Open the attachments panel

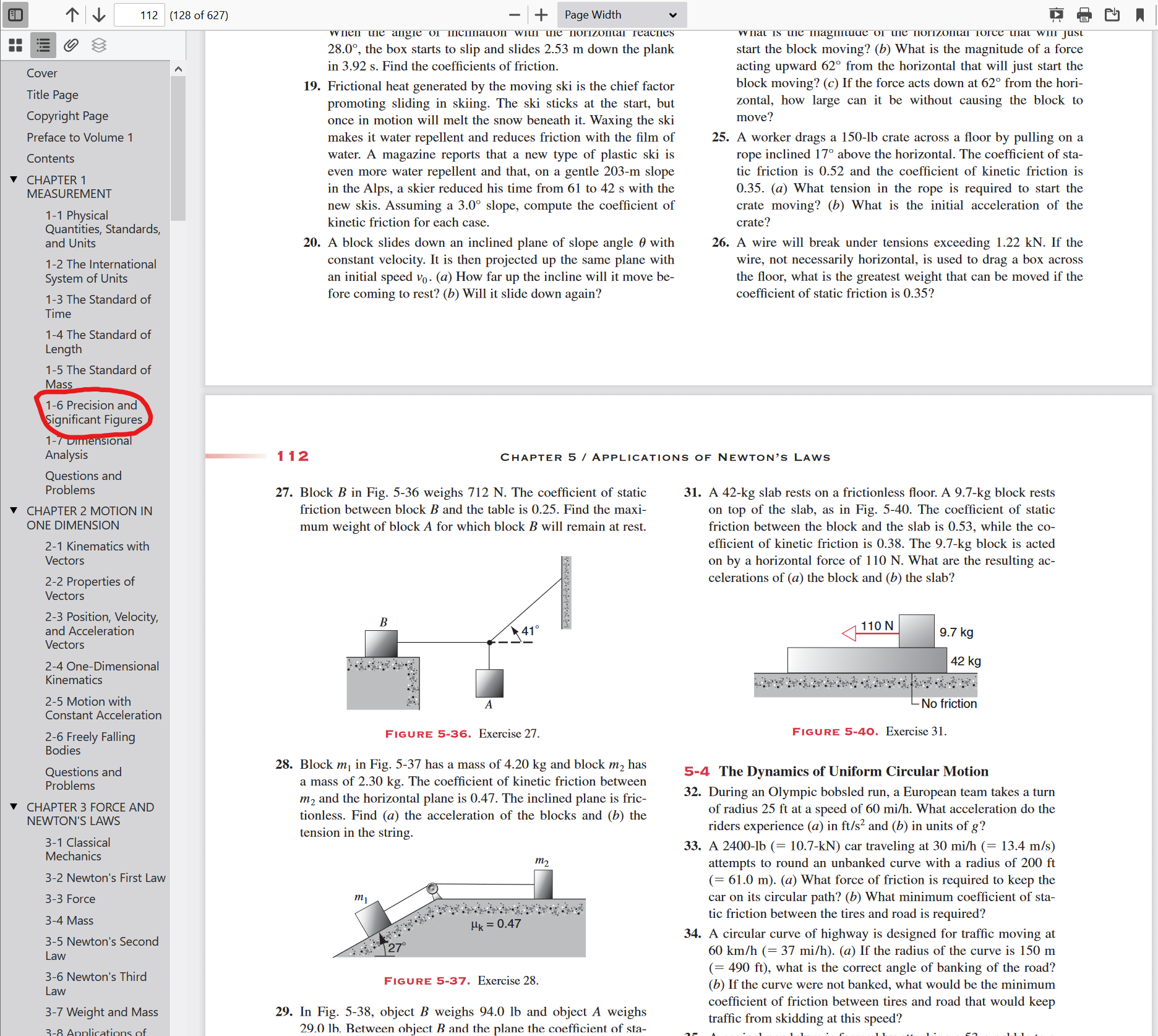tap(71, 45)
